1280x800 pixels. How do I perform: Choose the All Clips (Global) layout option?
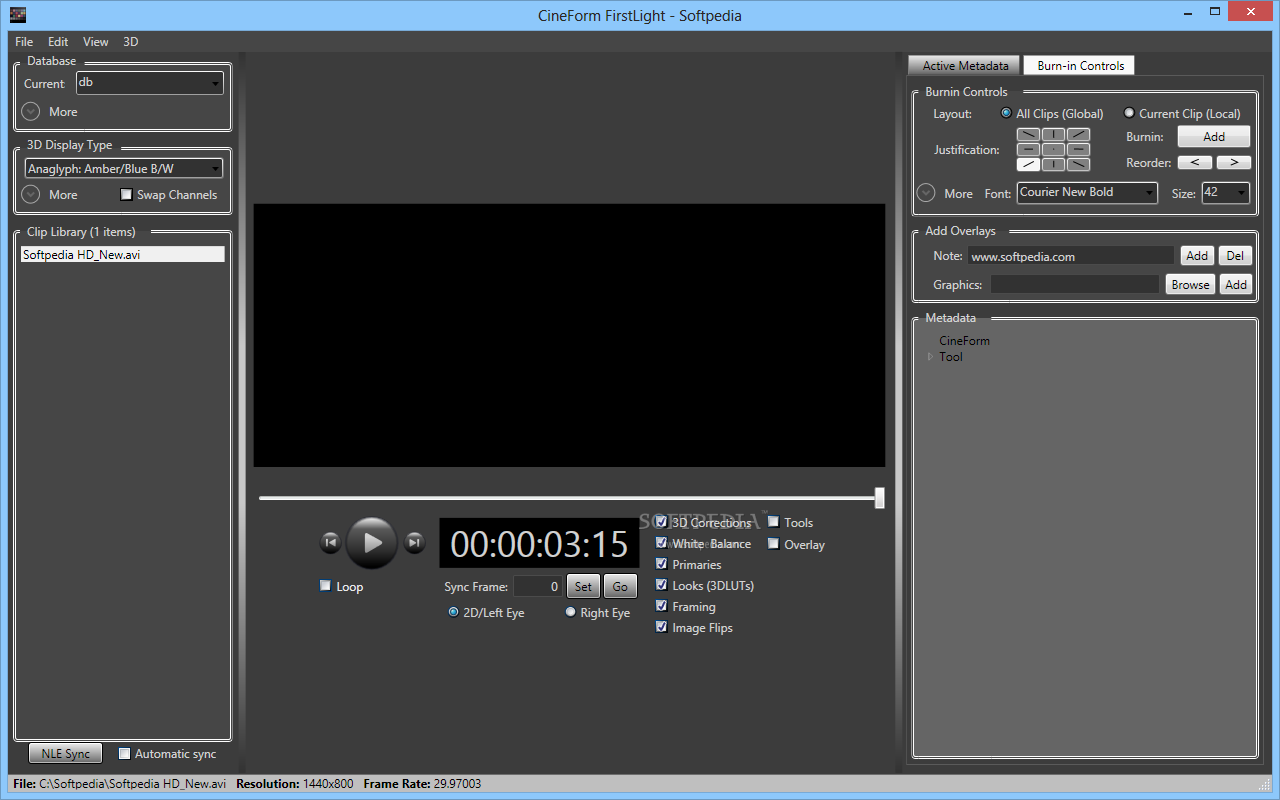[1006, 113]
